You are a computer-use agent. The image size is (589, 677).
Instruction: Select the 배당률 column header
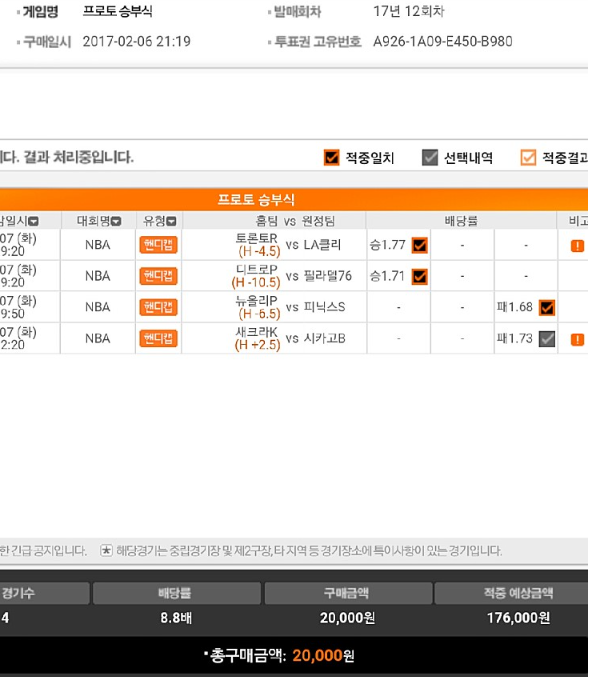point(461,221)
